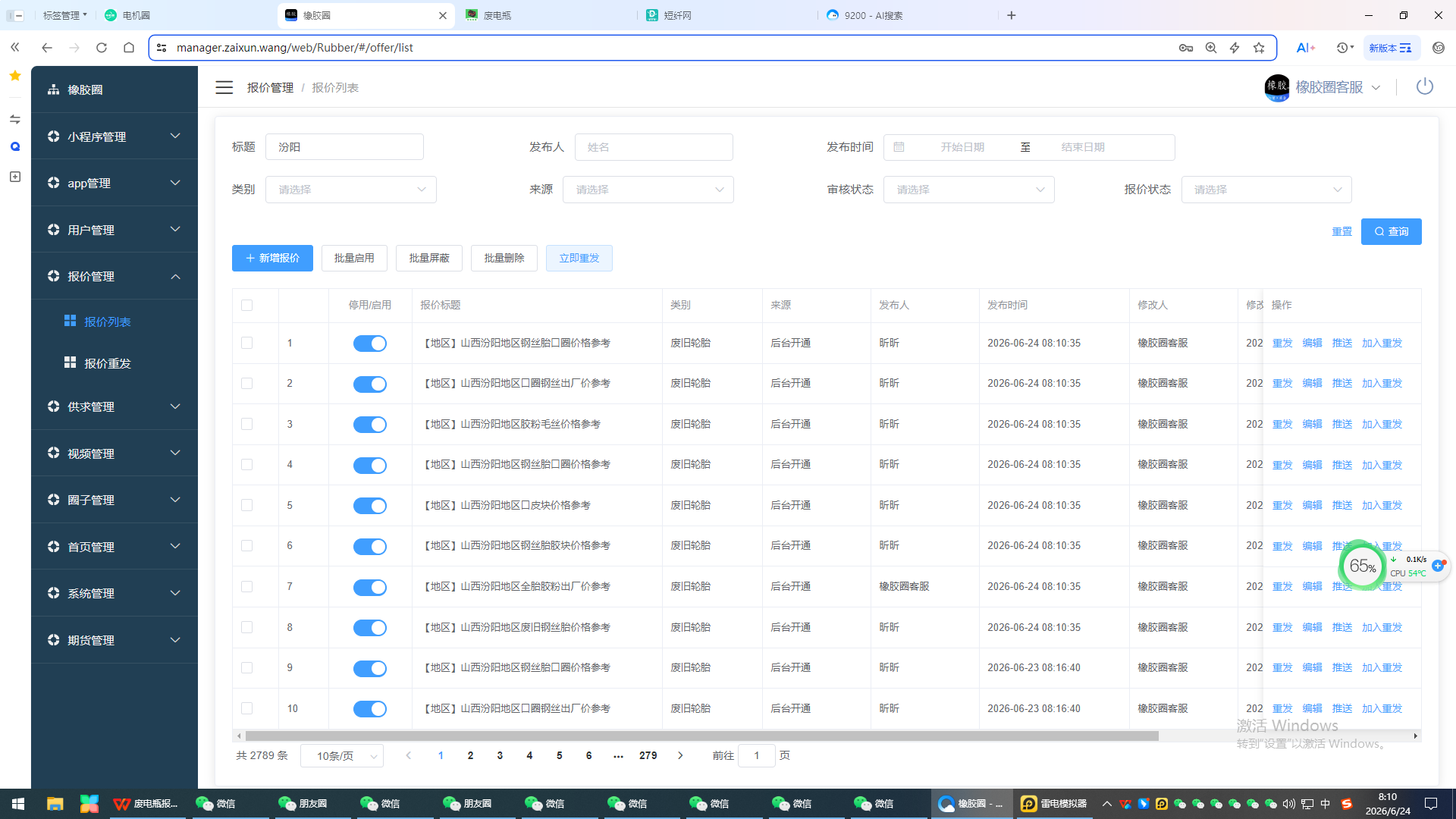
Task: Close the 橡胶圈 browser tab
Action: click(443, 15)
